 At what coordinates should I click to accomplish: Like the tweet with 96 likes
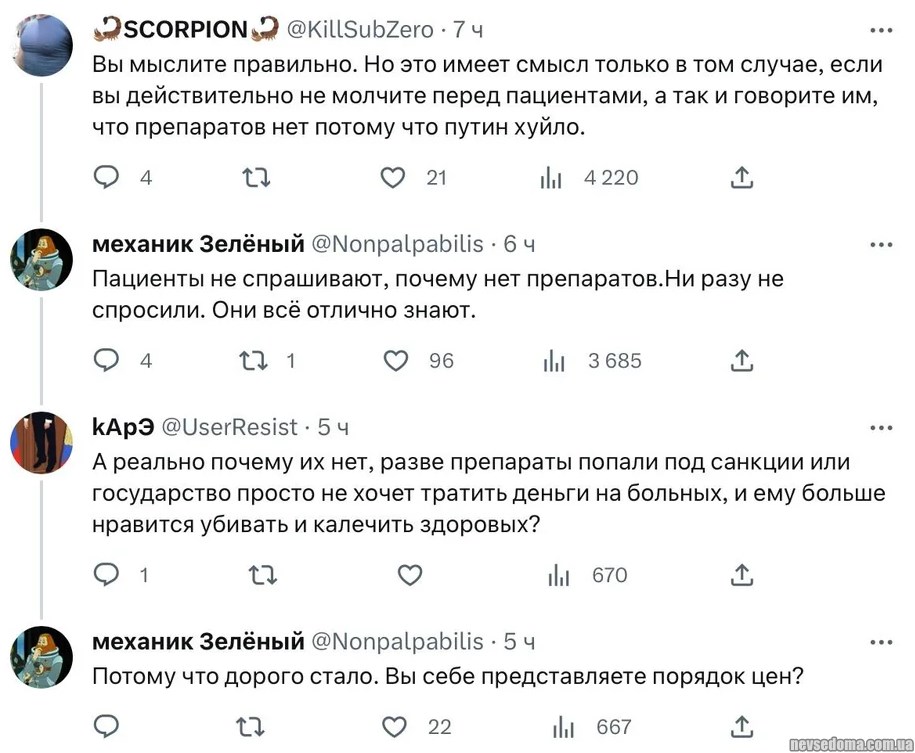pyautogui.click(x=396, y=360)
